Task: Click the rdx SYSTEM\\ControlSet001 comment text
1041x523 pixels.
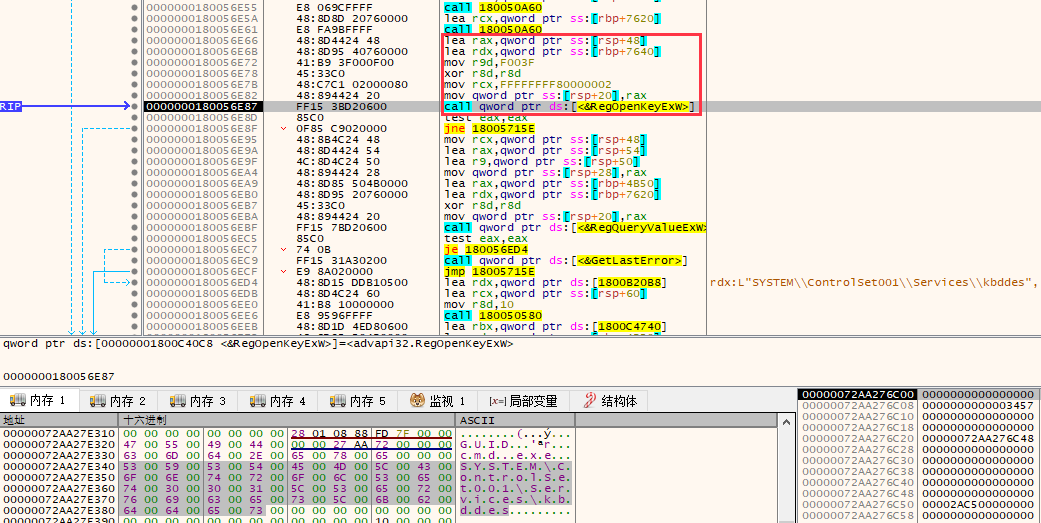Action: (x=874, y=283)
